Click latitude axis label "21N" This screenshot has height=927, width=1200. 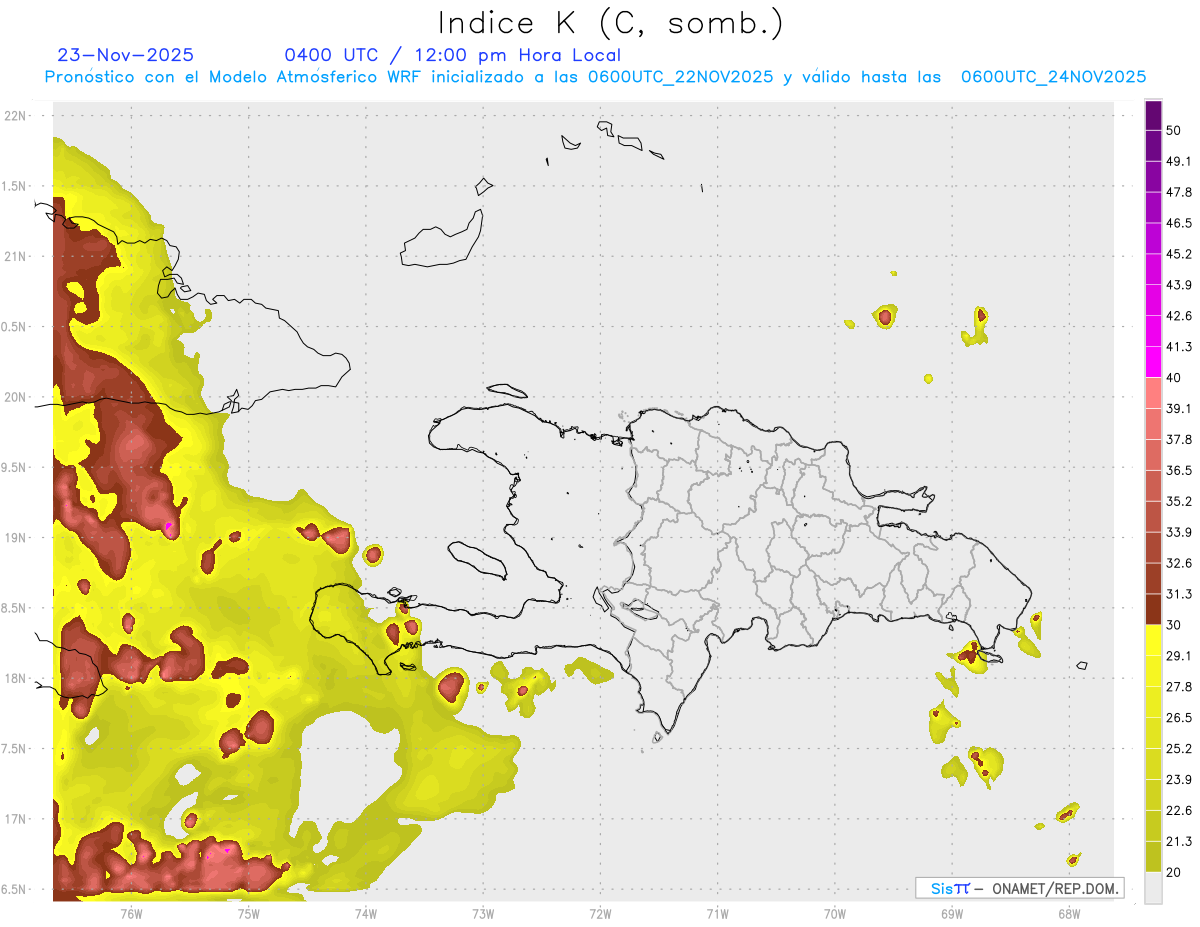click(15, 257)
